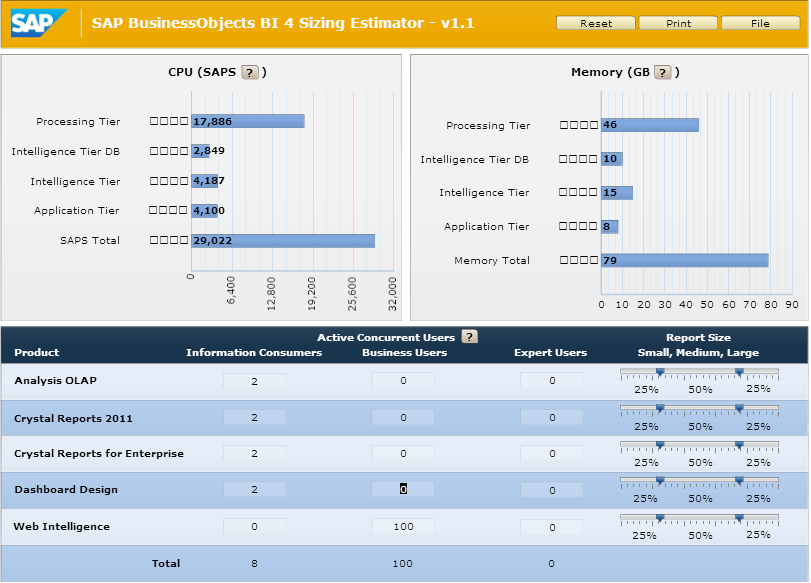Click the SAPS Total bar in CPU chart
Image resolution: width=811 pixels, height=583 pixels.
(282, 241)
